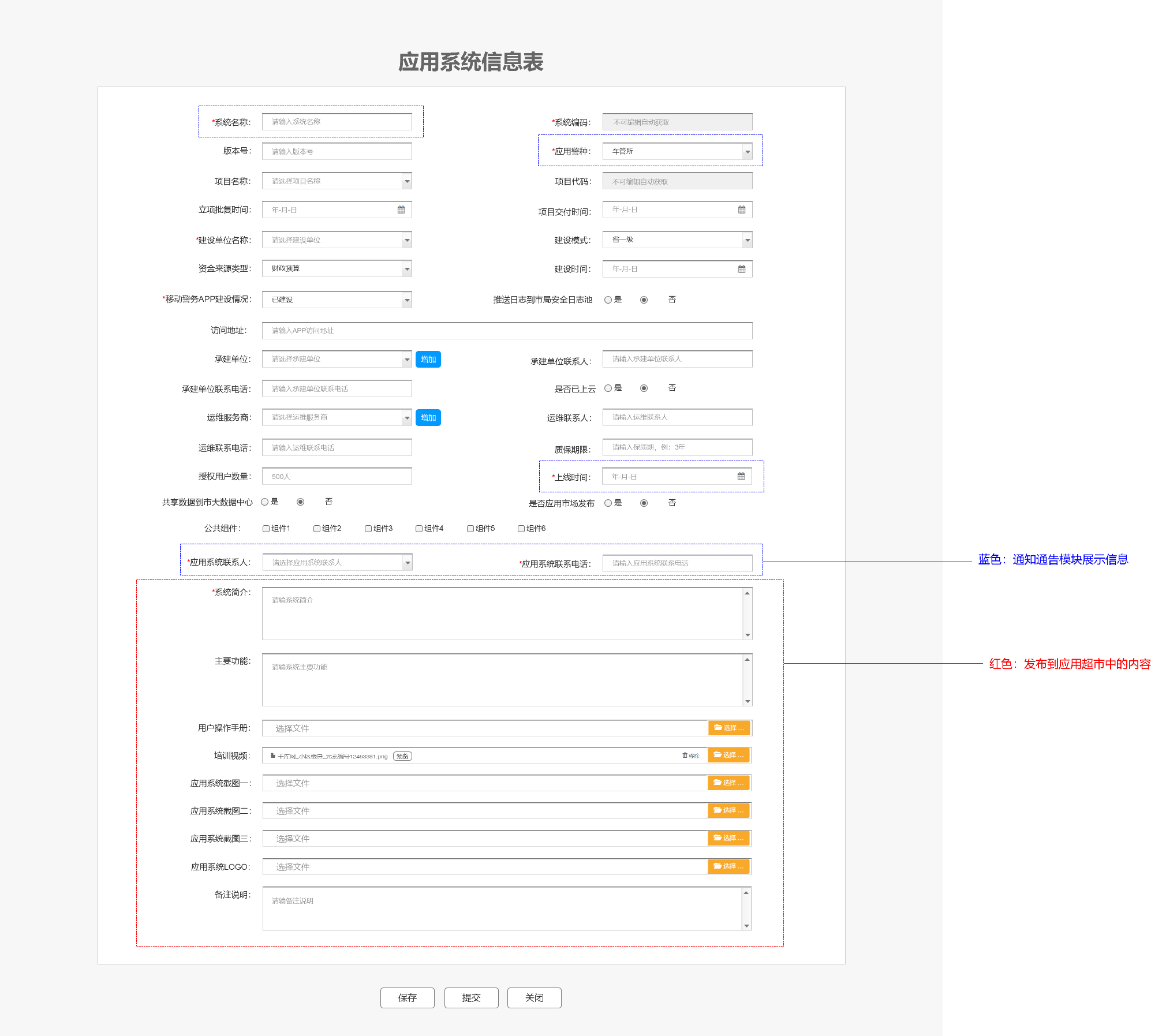
Task: Click the 提交 button
Action: coord(472,998)
